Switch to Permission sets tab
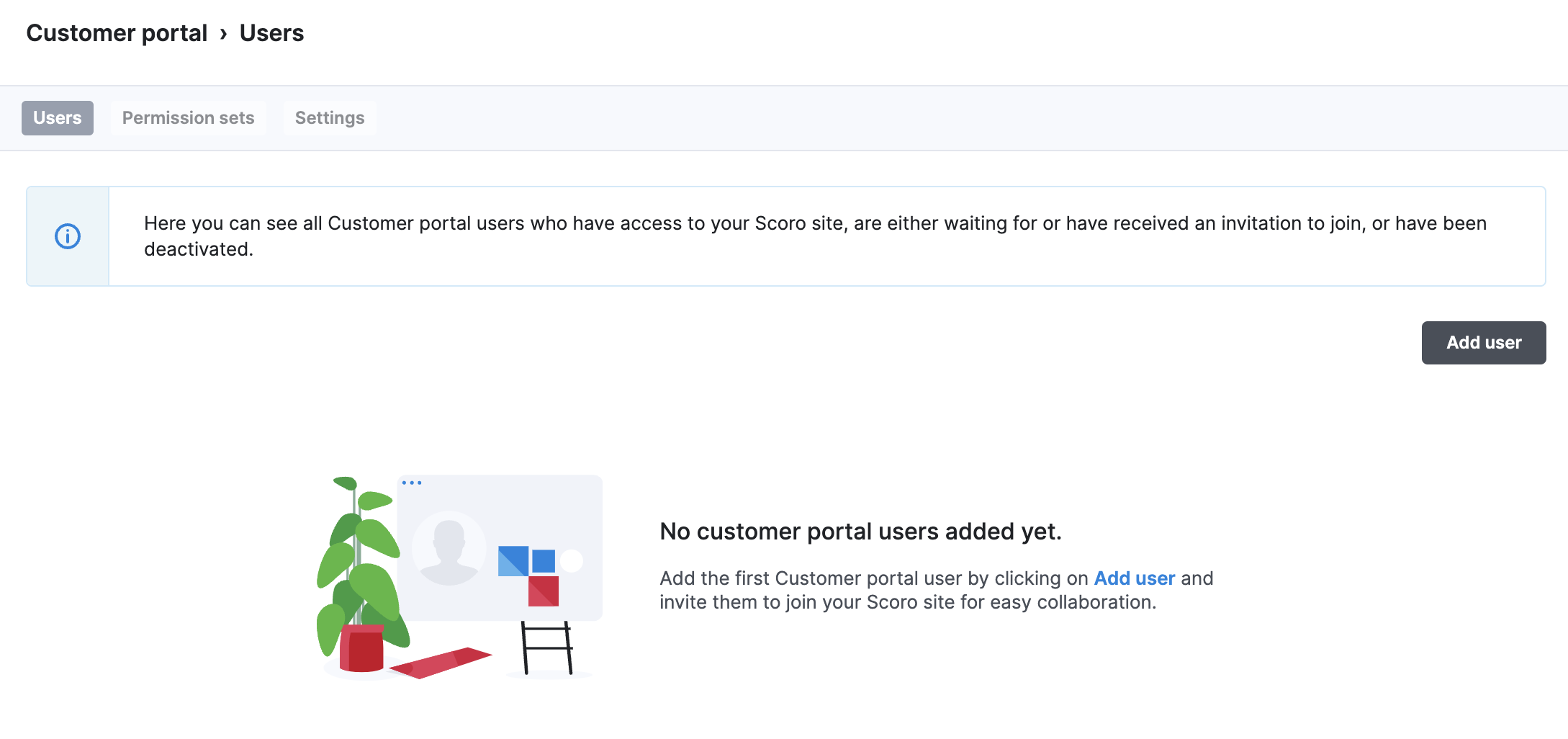 [188, 118]
